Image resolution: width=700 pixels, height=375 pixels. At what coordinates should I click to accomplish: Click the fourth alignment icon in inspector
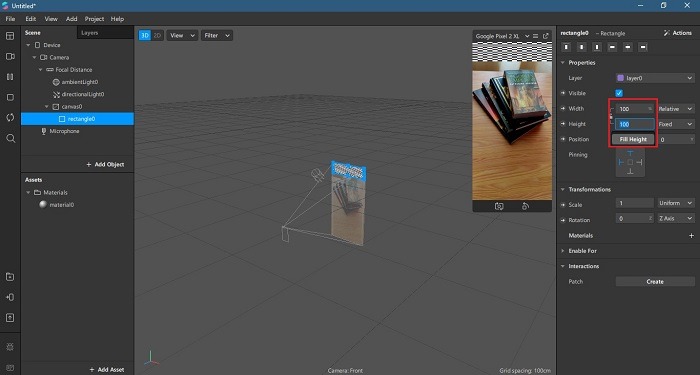coord(612,47)
